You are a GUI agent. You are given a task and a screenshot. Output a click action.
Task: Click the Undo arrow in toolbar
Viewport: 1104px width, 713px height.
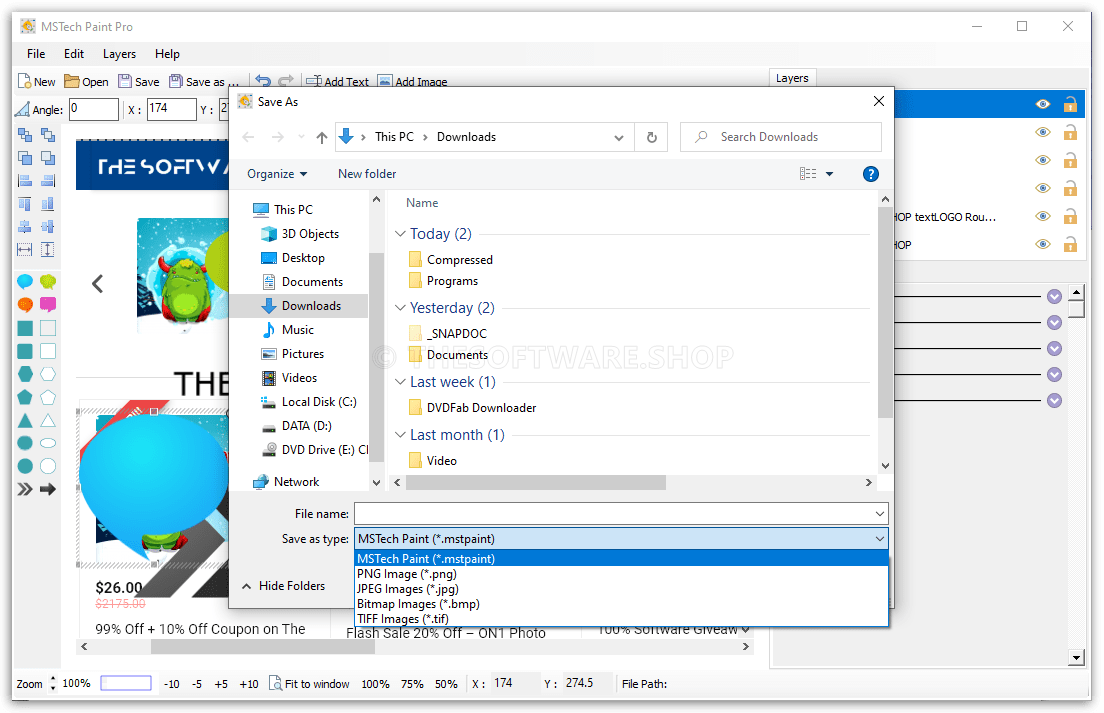(263, 82)
